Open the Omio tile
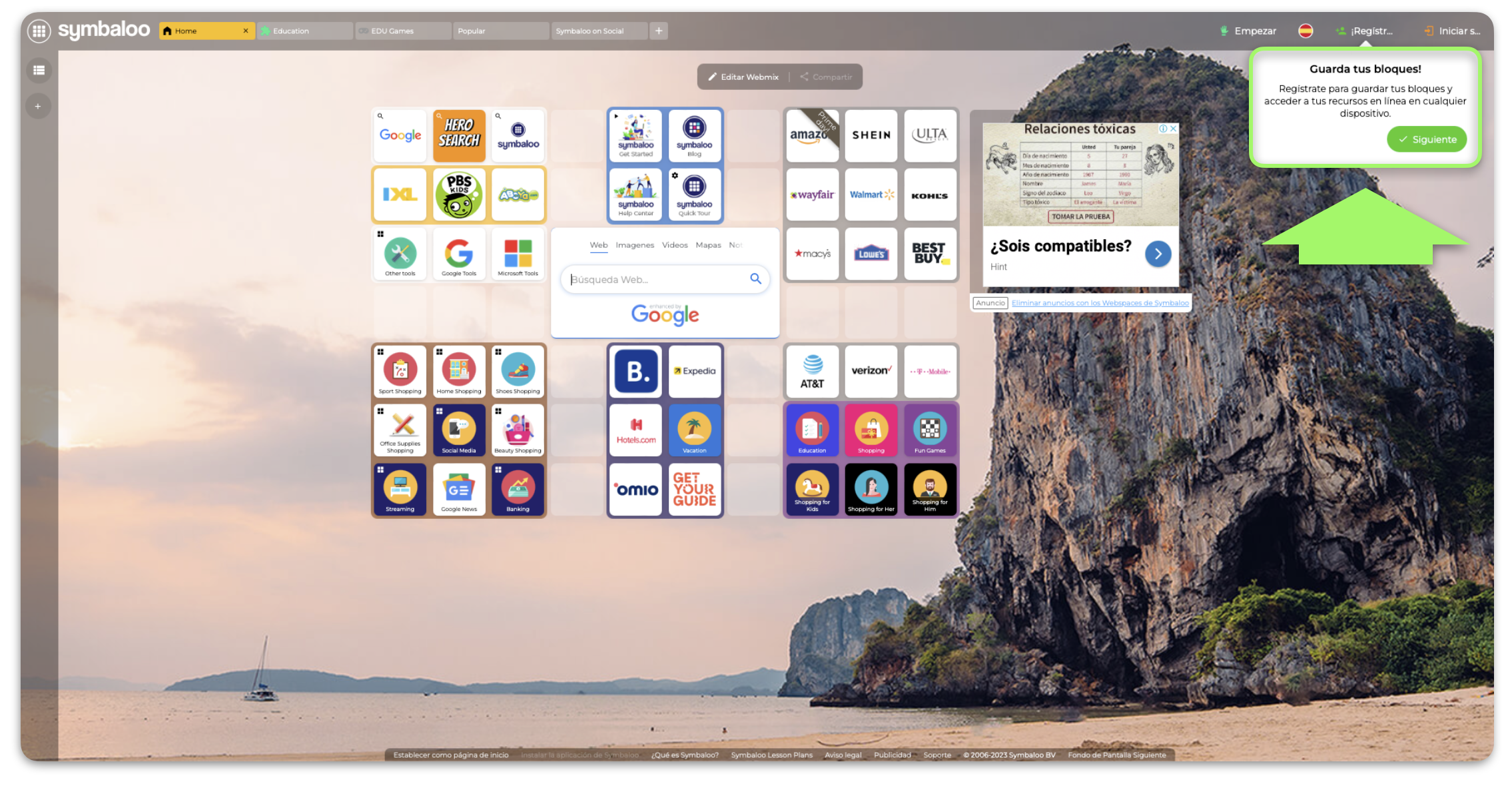This screenshot has width=1512, height=786. click(635, 490)
